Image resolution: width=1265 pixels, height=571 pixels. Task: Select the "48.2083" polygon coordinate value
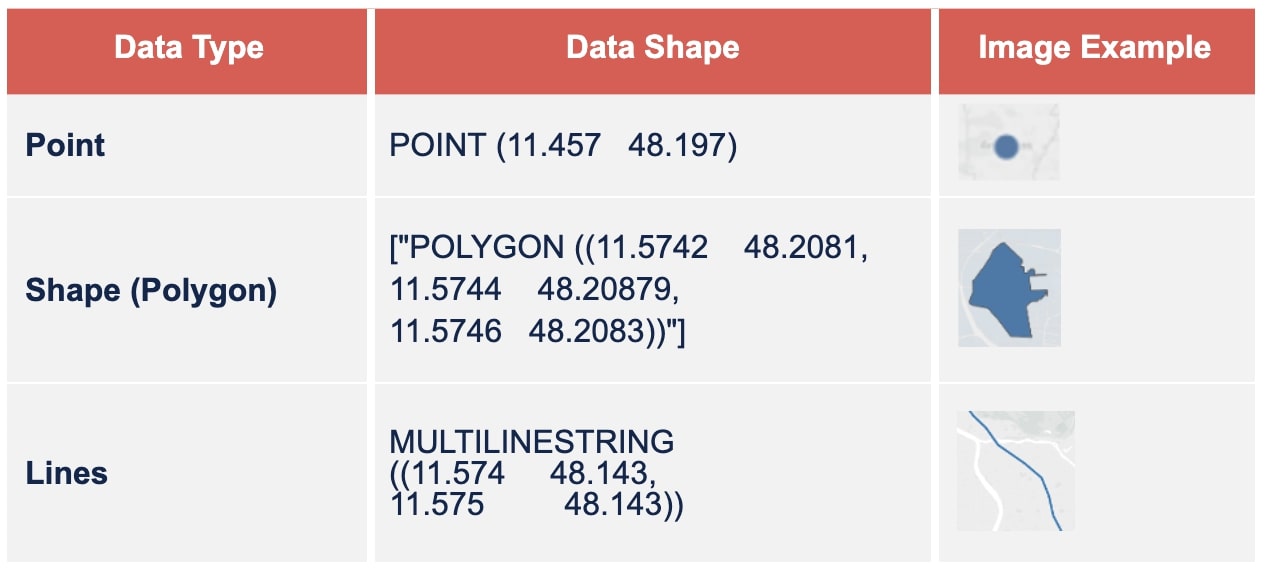596,333
